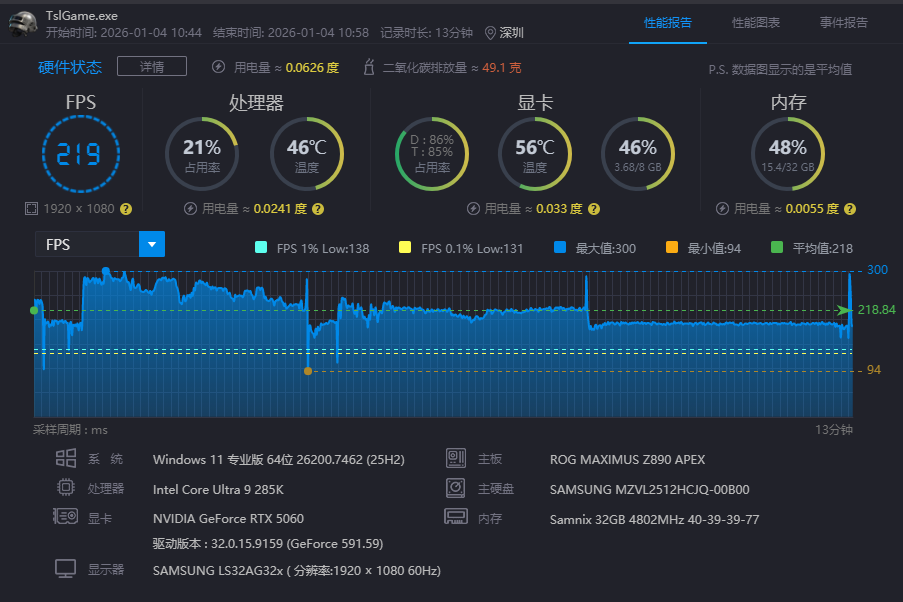
Task: Click help icon next to 1920 x 1080
Action: (x=126, y=209)
